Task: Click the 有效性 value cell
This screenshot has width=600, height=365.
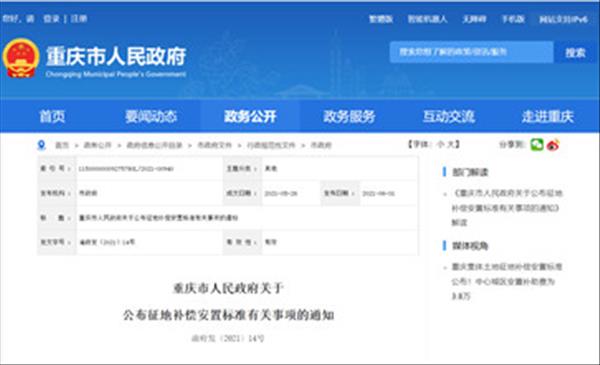Action: [x=340, y=242]
